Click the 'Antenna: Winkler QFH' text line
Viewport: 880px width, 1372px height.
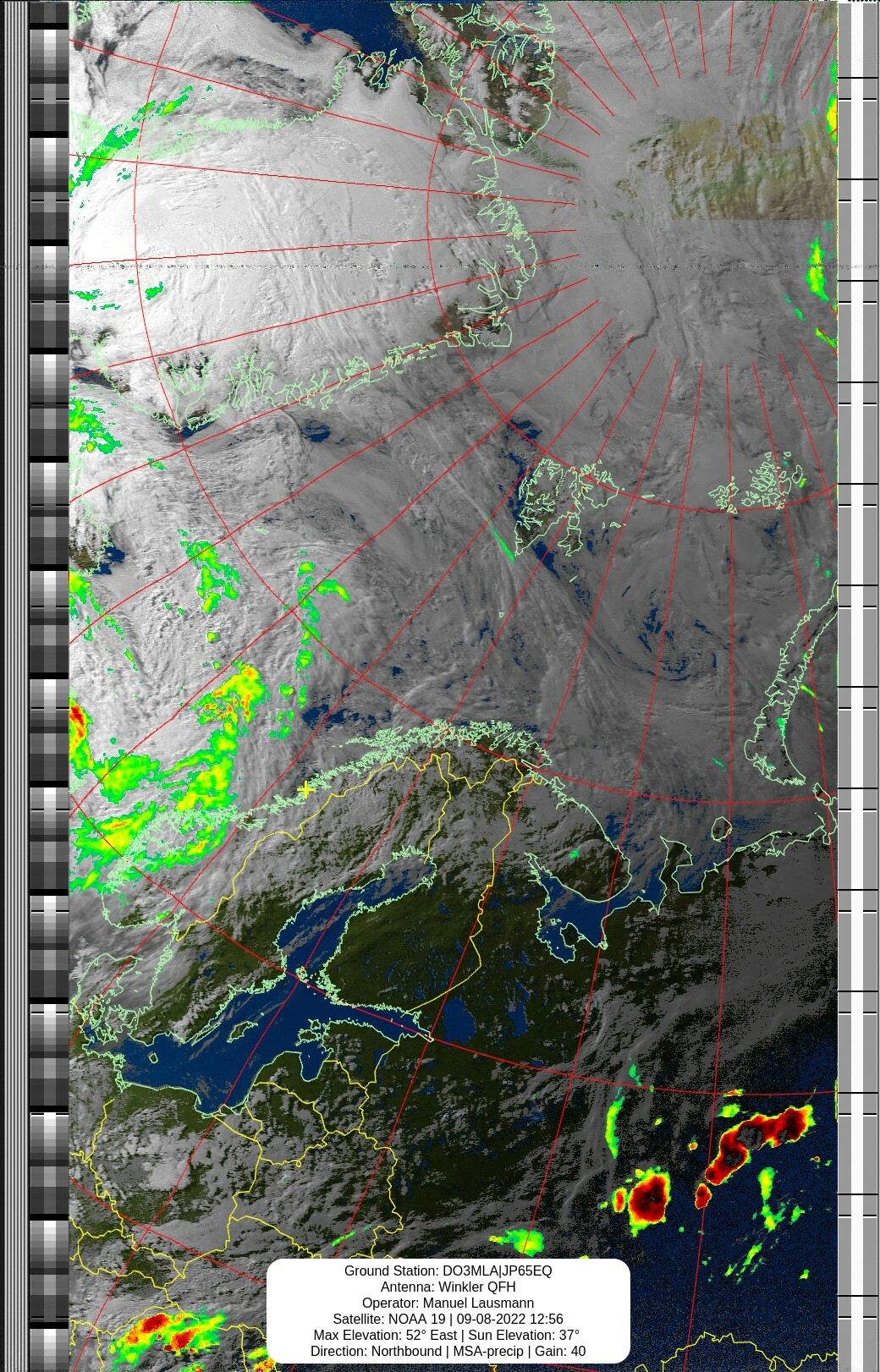pyautogui.click(x=448, y=1287)
